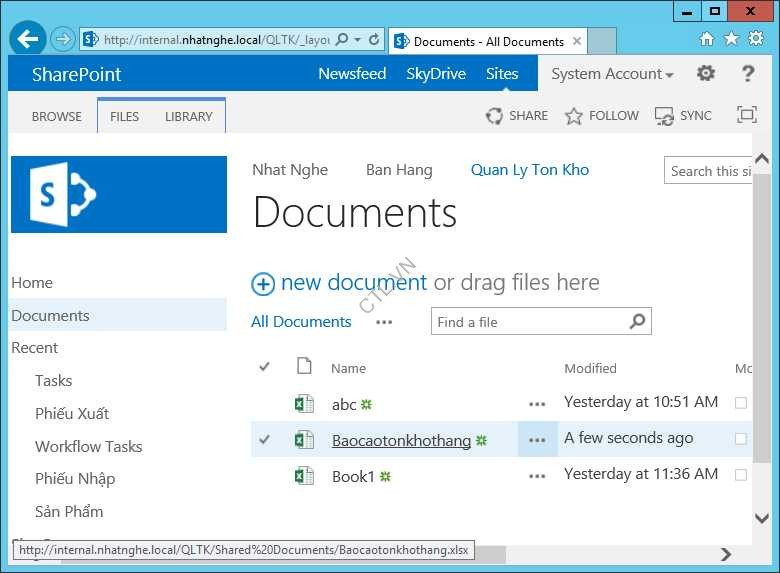Screen dimensions: 780x573
Task: Click the Find a file search icon
Action: pos(638,321)
